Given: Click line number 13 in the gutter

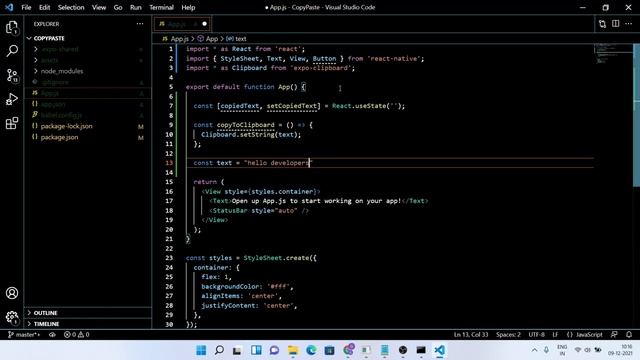Looking at the screenshot, I should click(169, 163).
